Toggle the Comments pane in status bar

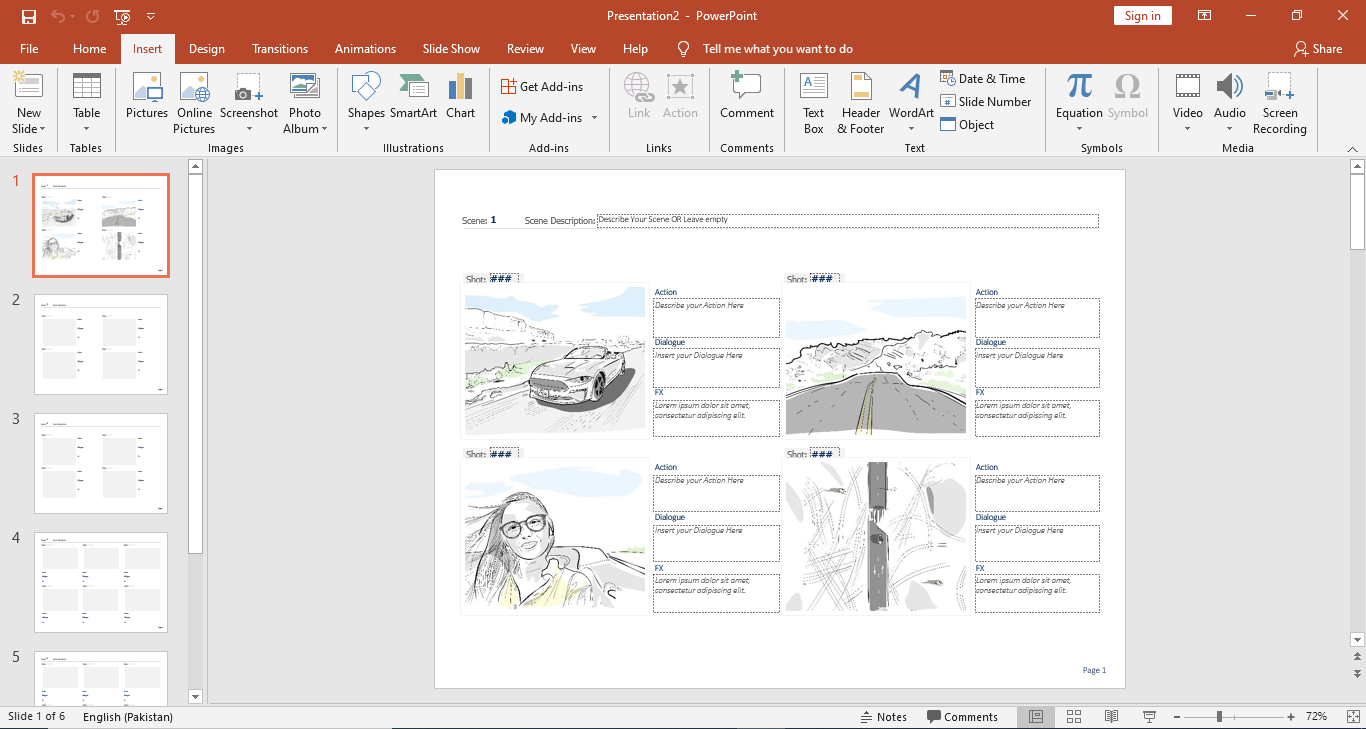click(962, 717)
